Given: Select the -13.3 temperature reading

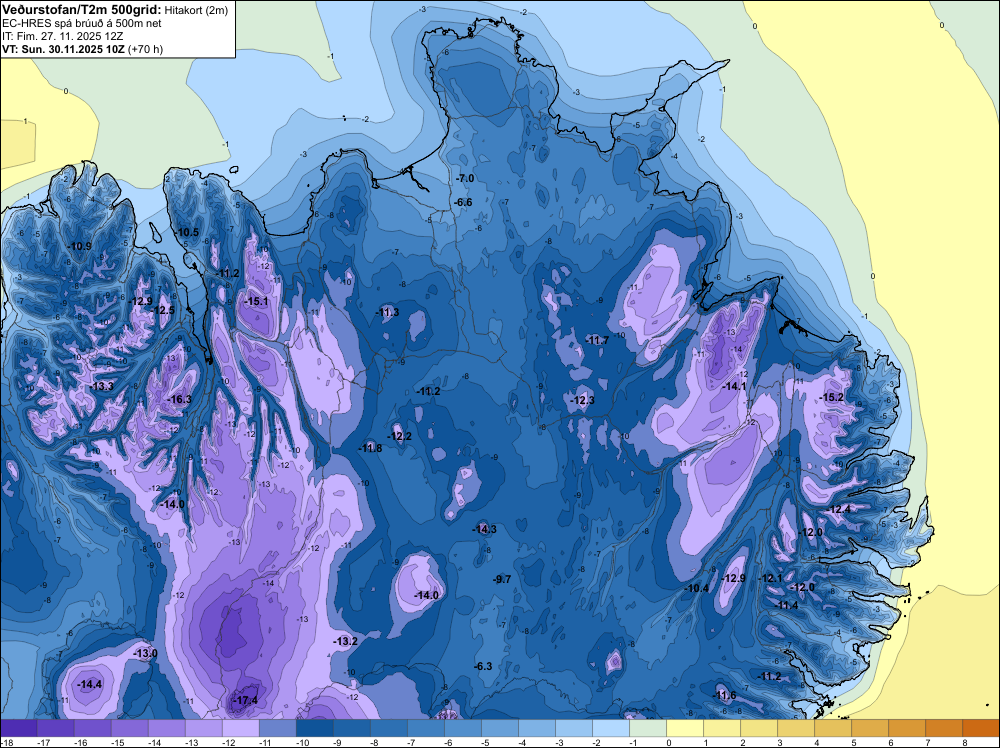Looking at the screenshot, I should [101, 386].
